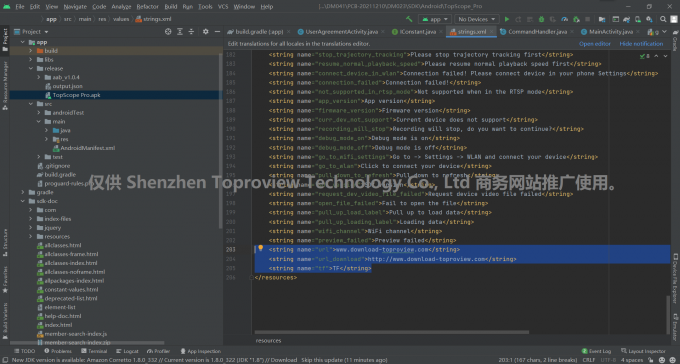Screen dimensions: 680x364
Task: Show hidden editor tabs dropdown arrow
Action: (665, 32)
